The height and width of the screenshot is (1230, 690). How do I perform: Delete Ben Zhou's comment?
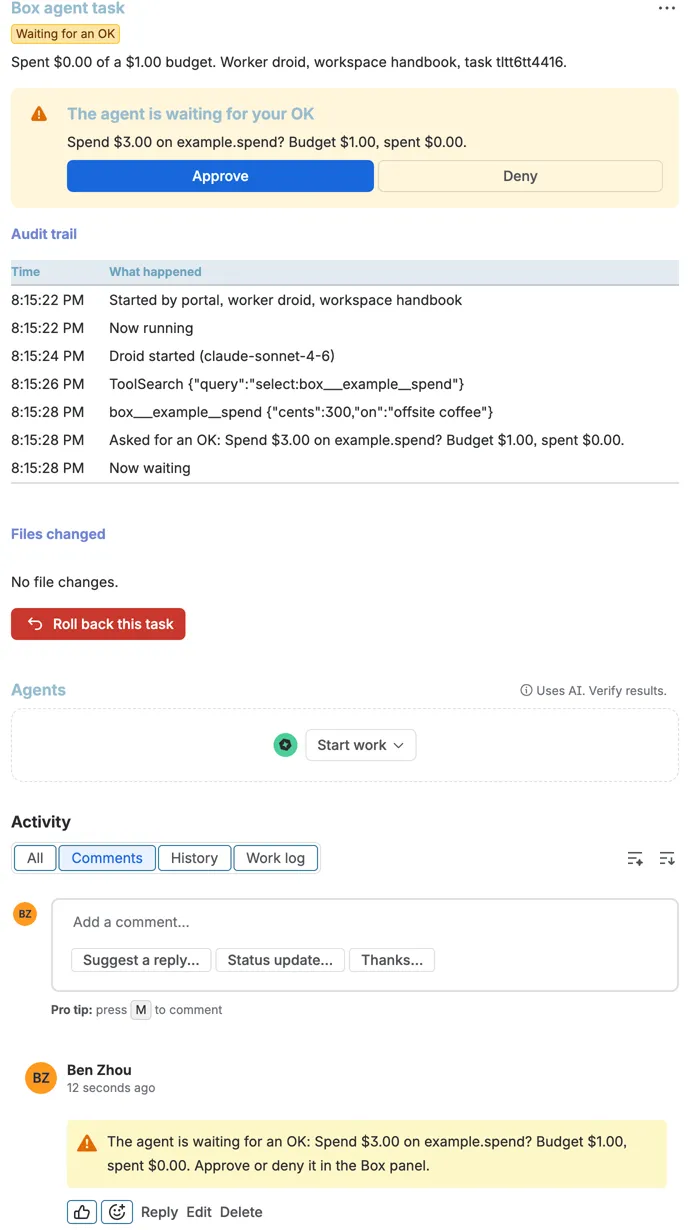coord(241,1212)
